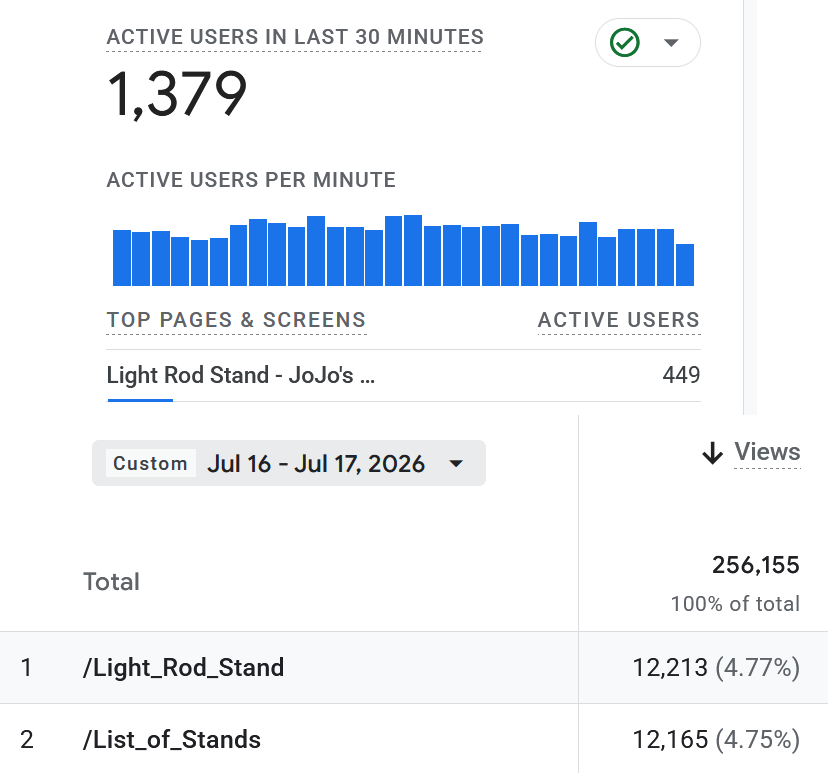Click the 12,213 (4.77%) views cell
This screenshot has width=828, height=773.
click(x=716, y=667)
